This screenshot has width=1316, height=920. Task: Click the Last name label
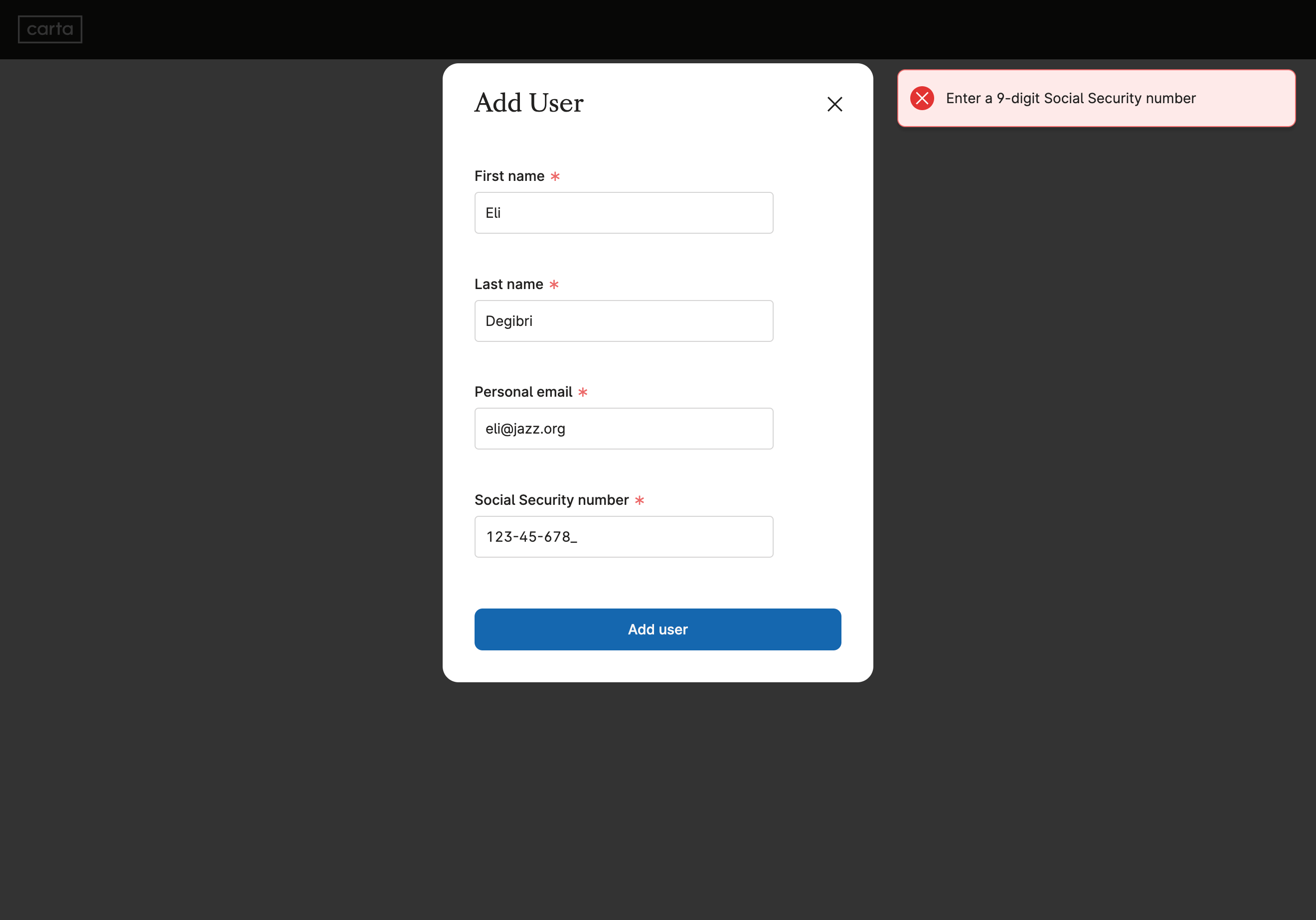coord(508,284)
